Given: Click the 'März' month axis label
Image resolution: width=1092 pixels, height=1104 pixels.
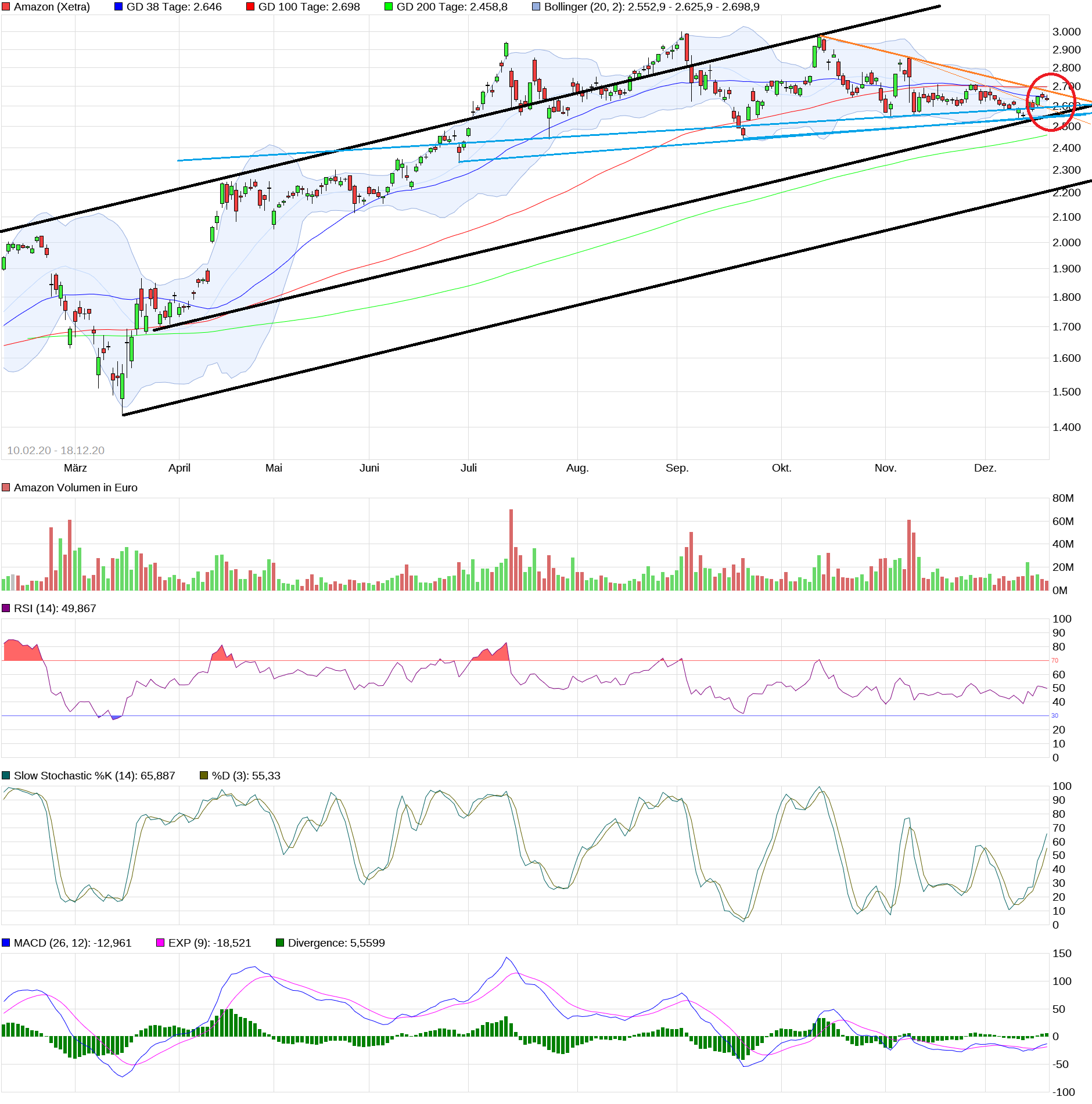Looking at the screenshot, I should click(x=76, y=468).
